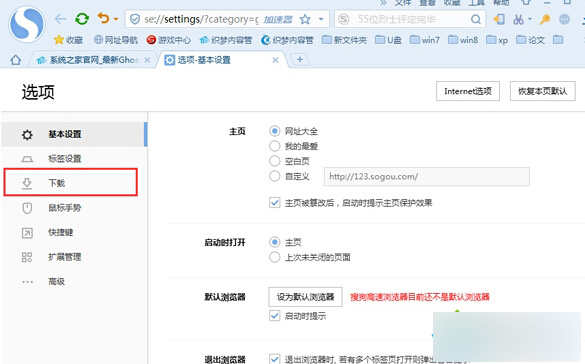
Task: Click the Sogou browser logo
Action: pyautogui.click(x=27, y=23)
